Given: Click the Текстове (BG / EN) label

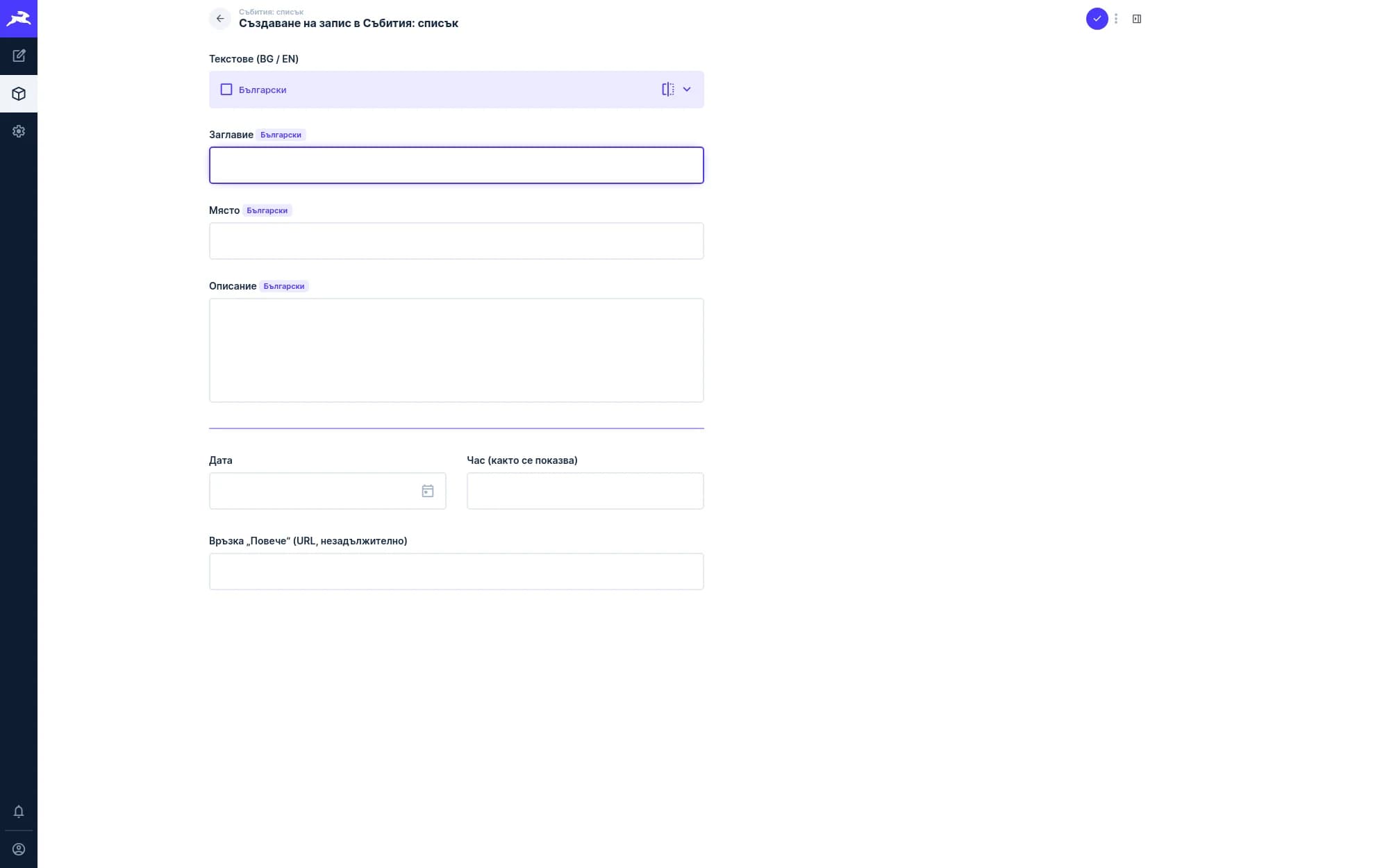Looking at the screenshot, I should [253, 59].
